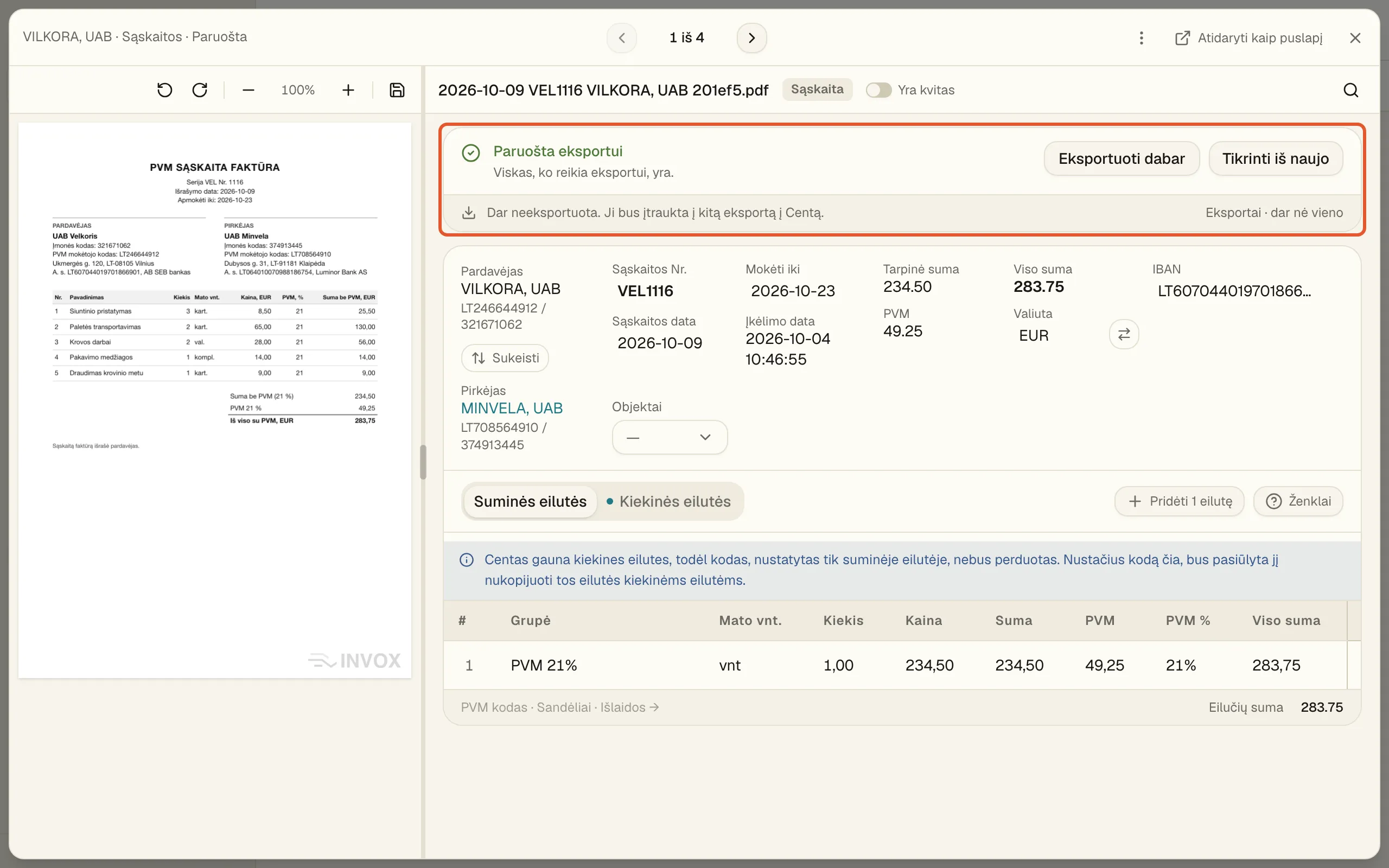This screenshot has height=868, width=1389.
Task: Rotate the PDF counter-clockwise
Action: 165,90
